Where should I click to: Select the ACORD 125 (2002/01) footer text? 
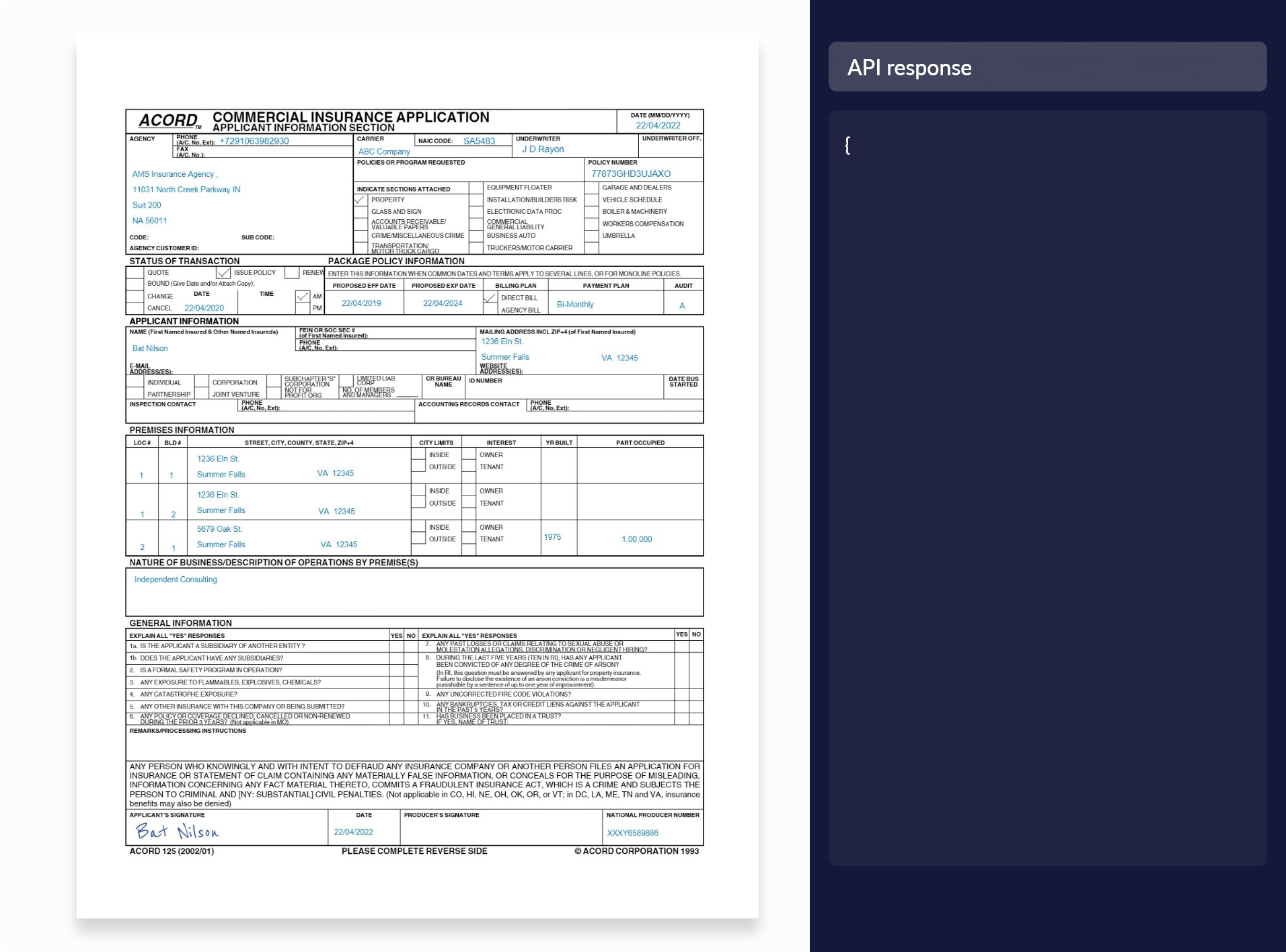[172, 851]
